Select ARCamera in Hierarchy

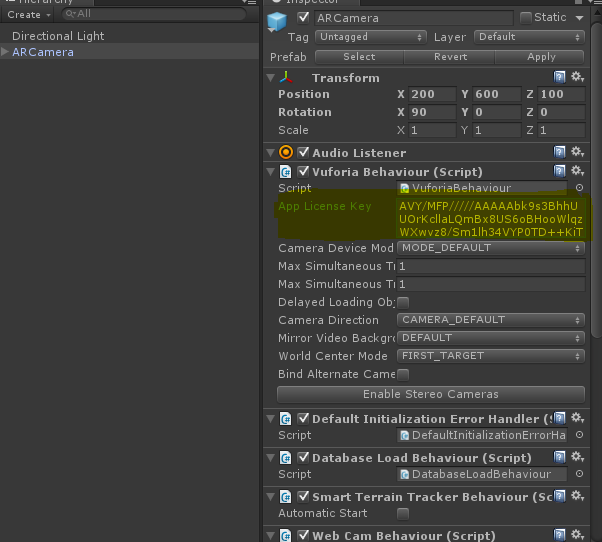tap(43, 52)
